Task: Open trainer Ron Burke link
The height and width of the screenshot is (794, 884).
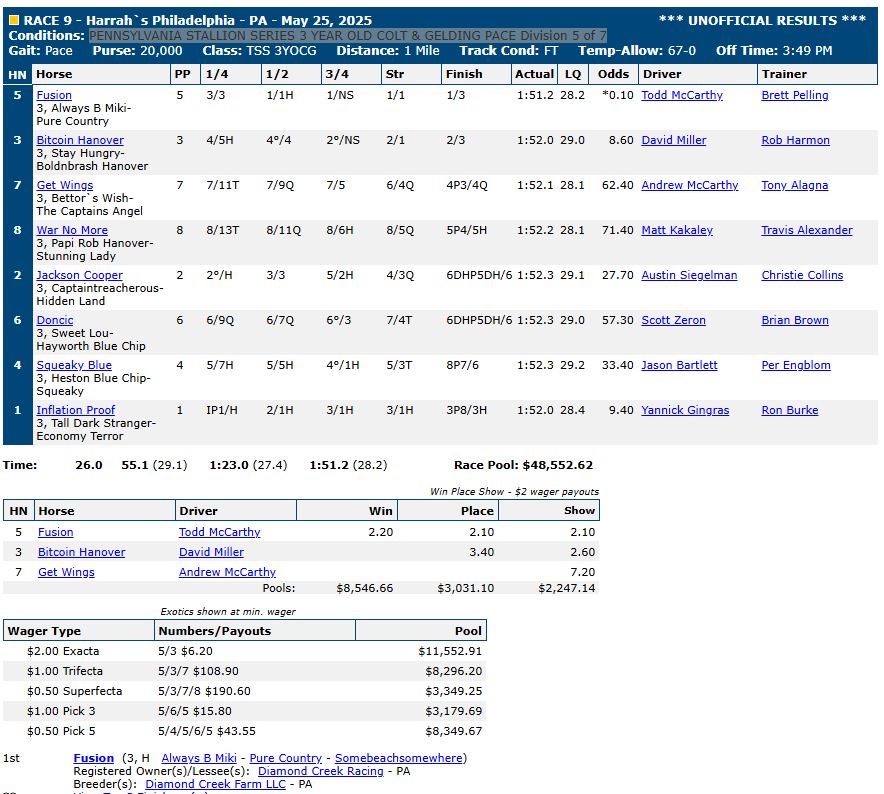Action: tap(787, 410)
